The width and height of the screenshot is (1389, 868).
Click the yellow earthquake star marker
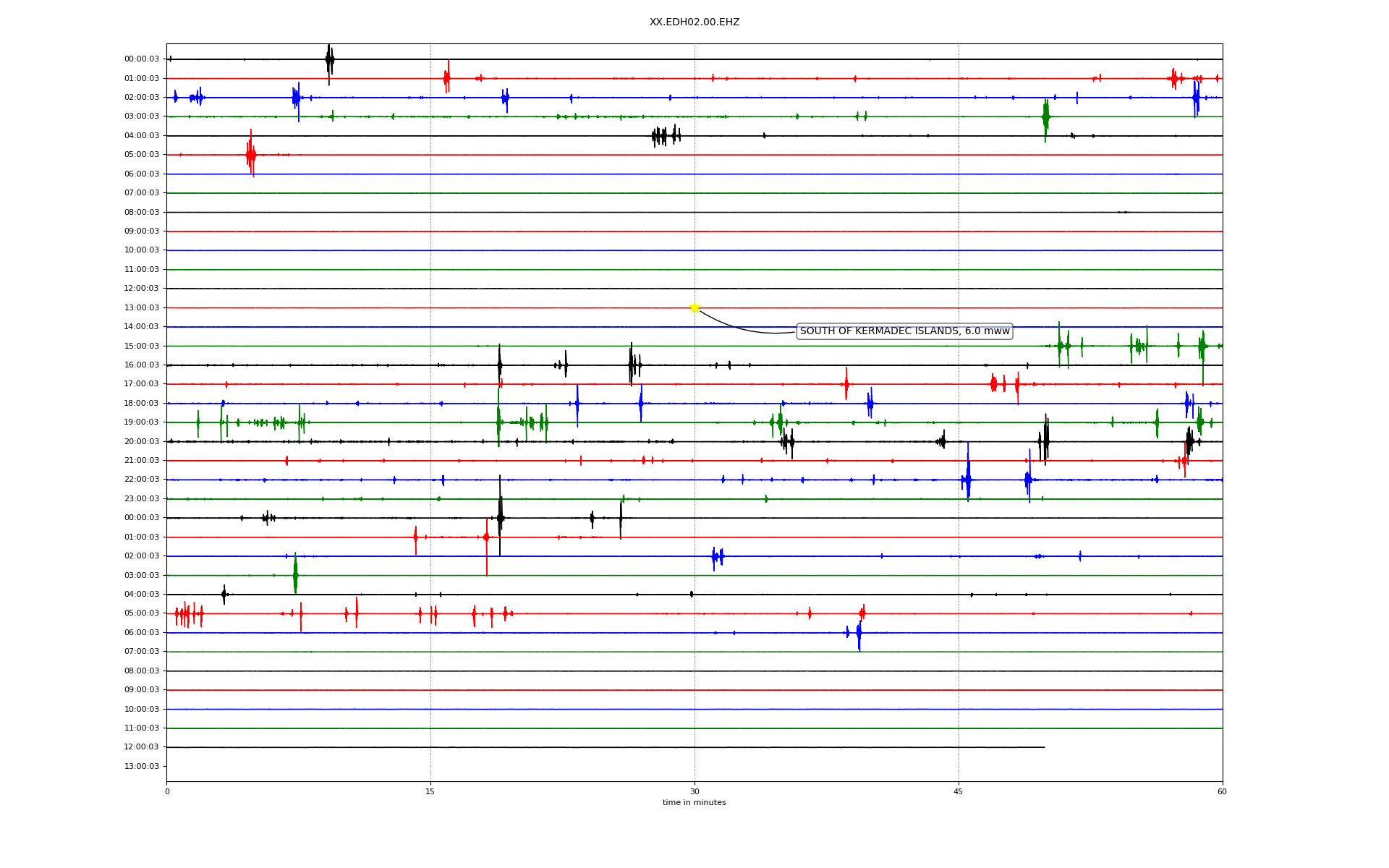pos(694,307)
